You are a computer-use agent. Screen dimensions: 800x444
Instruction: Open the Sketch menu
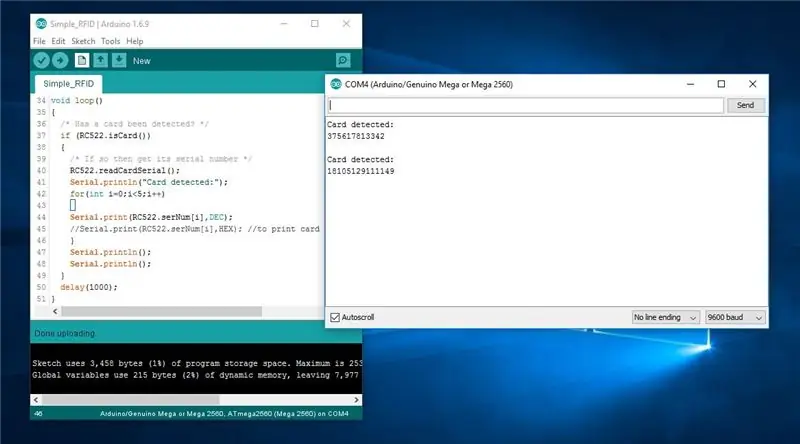[83, 41]
